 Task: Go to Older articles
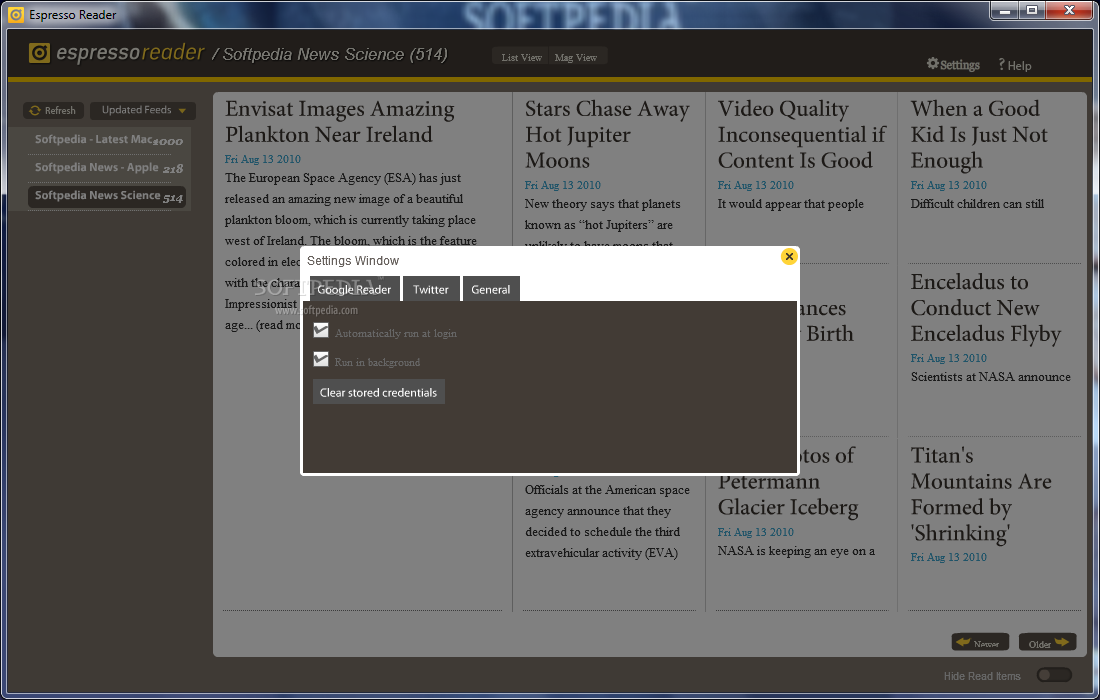(1047, 642)
